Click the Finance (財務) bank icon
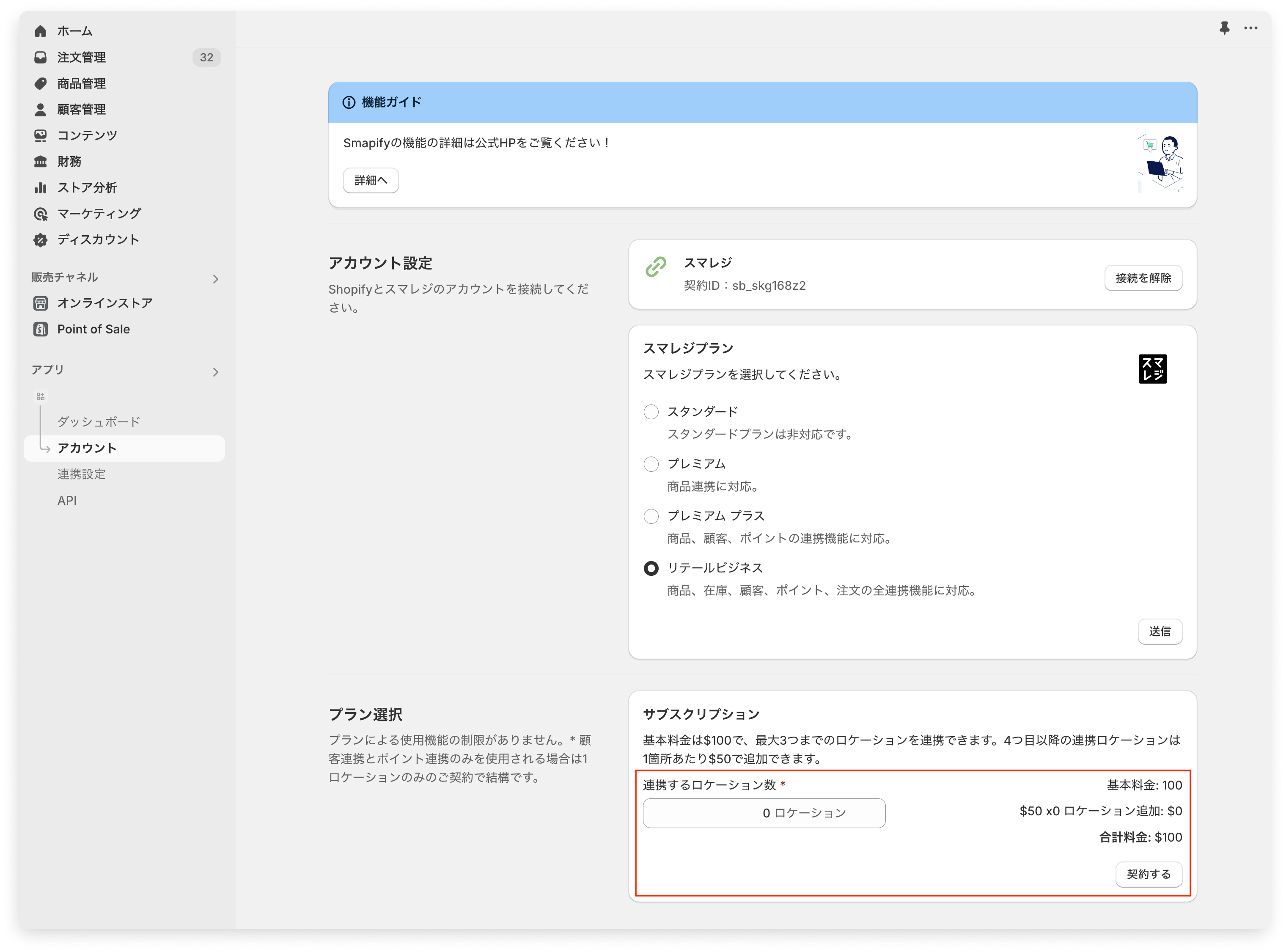 pyautogui.click(x=40, y=161)
